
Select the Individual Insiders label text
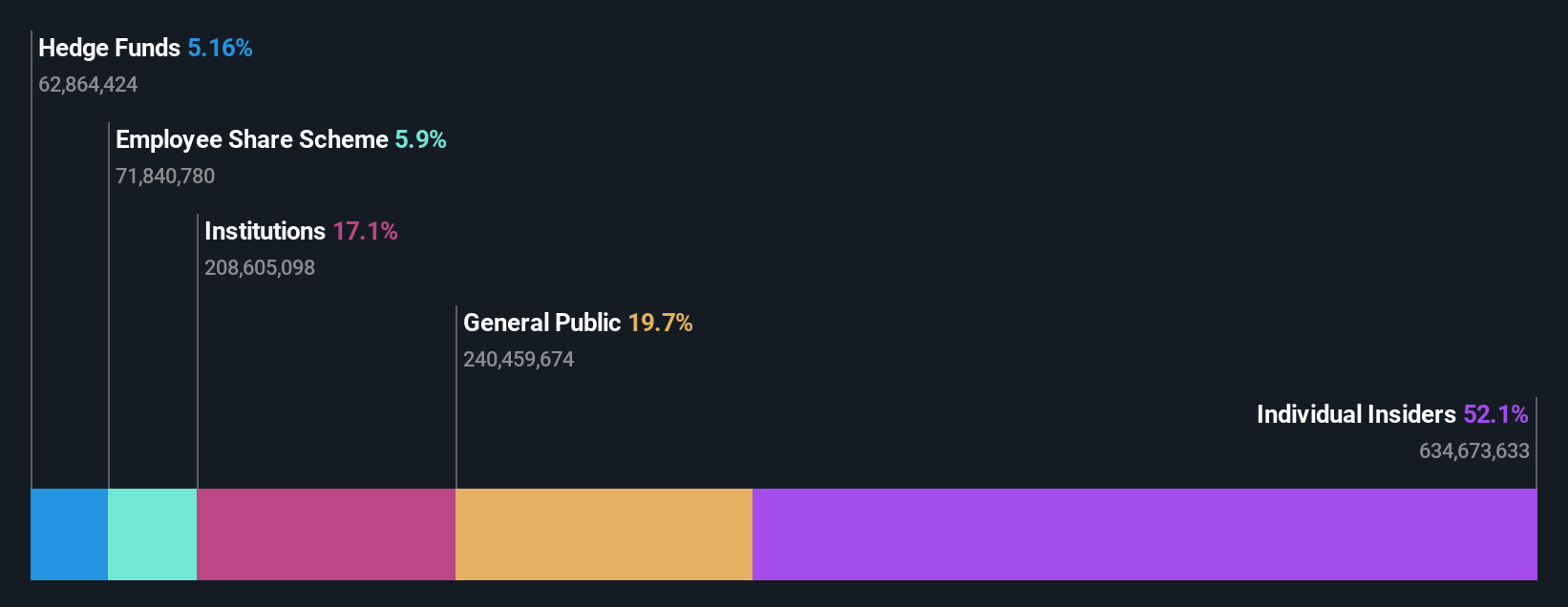(x=1356, y=414)
